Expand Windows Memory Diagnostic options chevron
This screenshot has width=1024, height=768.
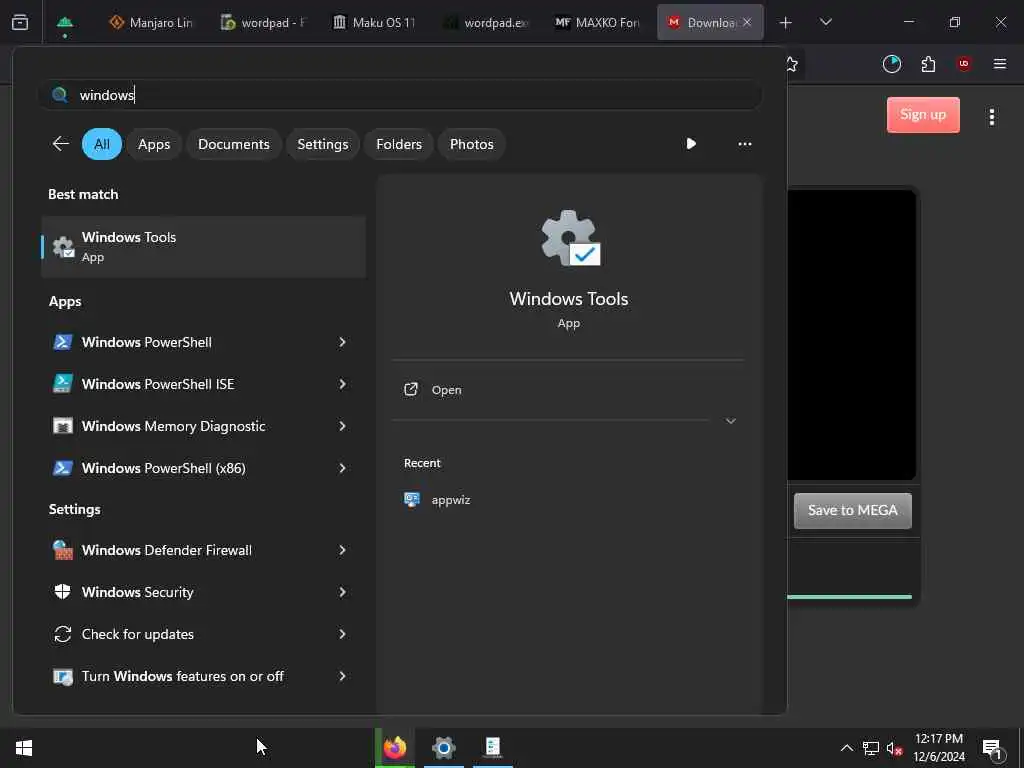[x=342, y=426]
